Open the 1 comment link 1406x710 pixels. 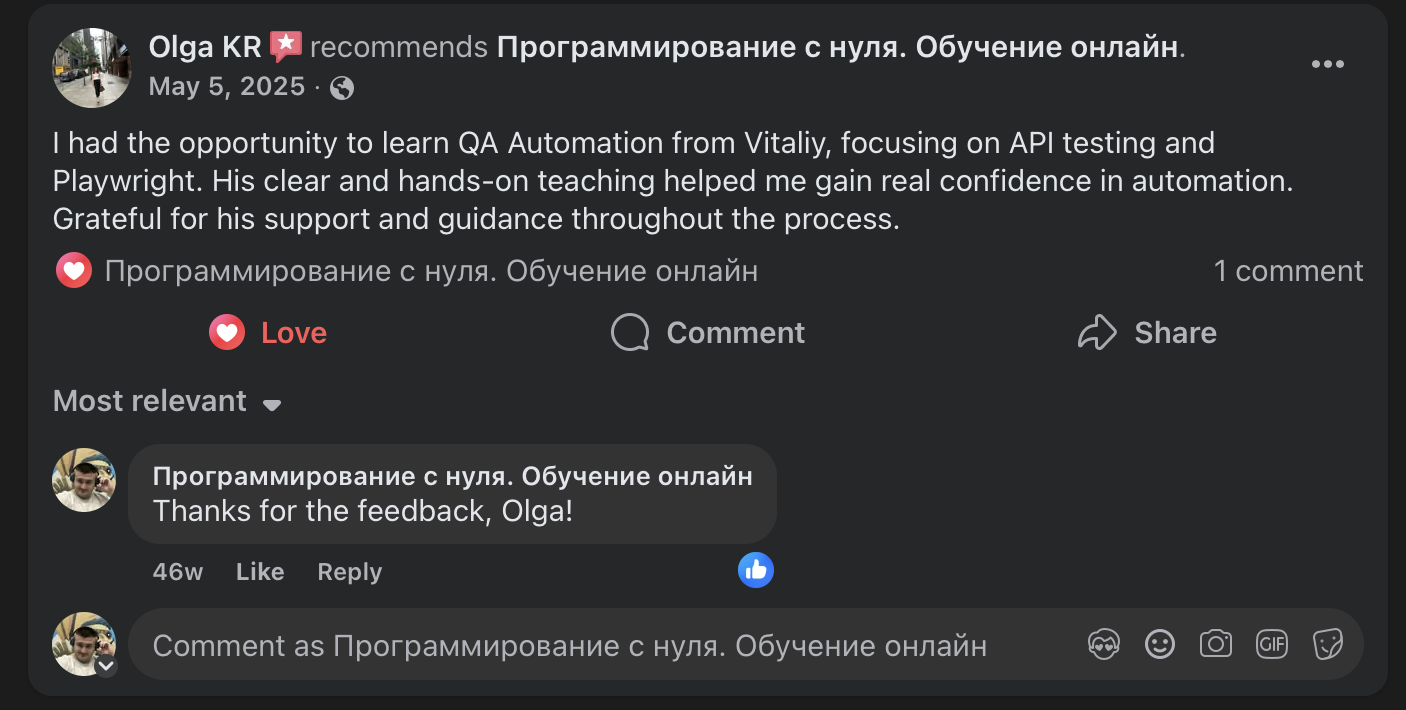click(1290, 270)
